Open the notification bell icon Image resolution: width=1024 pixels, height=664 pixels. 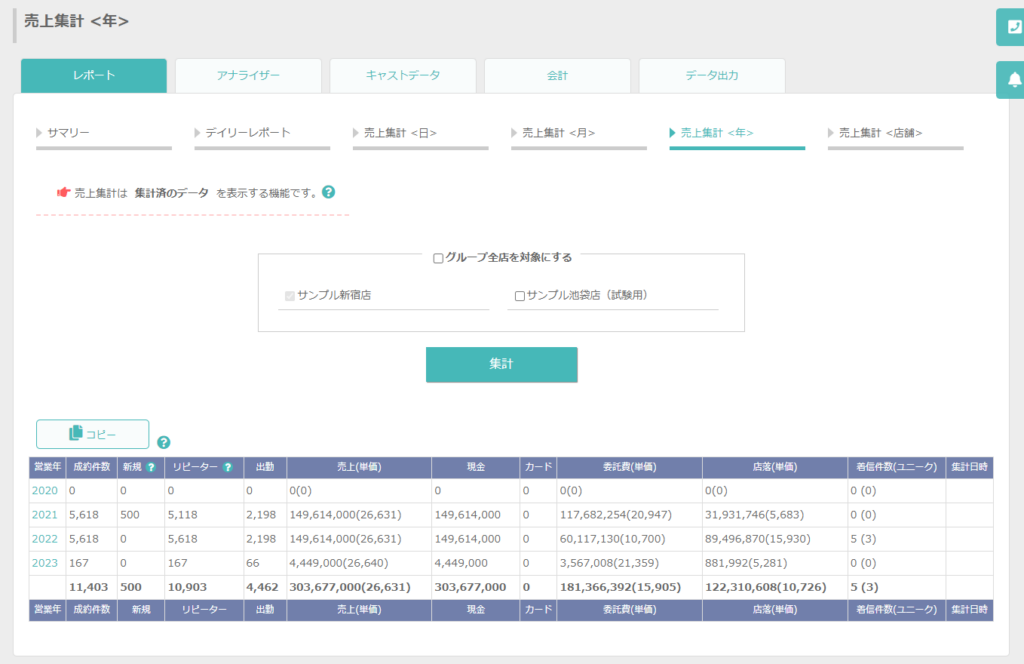click(1013, 80)
